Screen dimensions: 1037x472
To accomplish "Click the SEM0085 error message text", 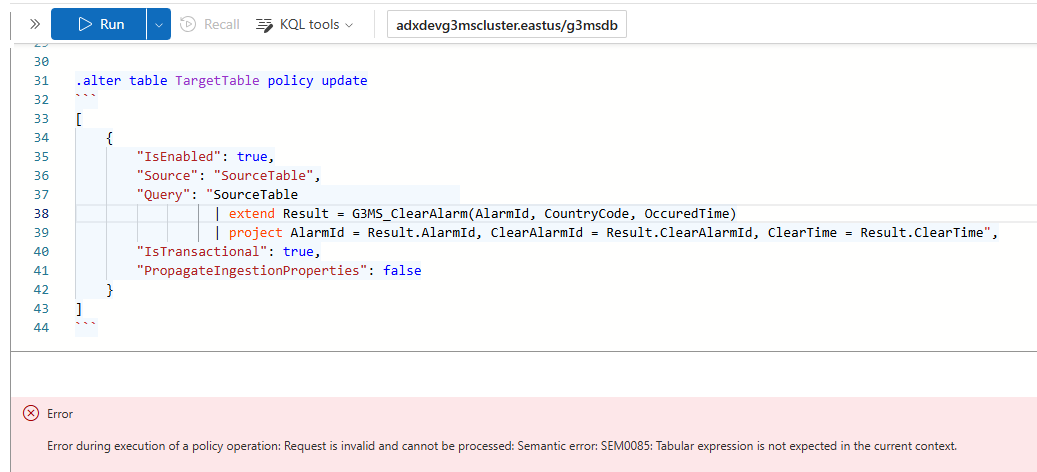I will pyautogui.click(x=502, y=446).
